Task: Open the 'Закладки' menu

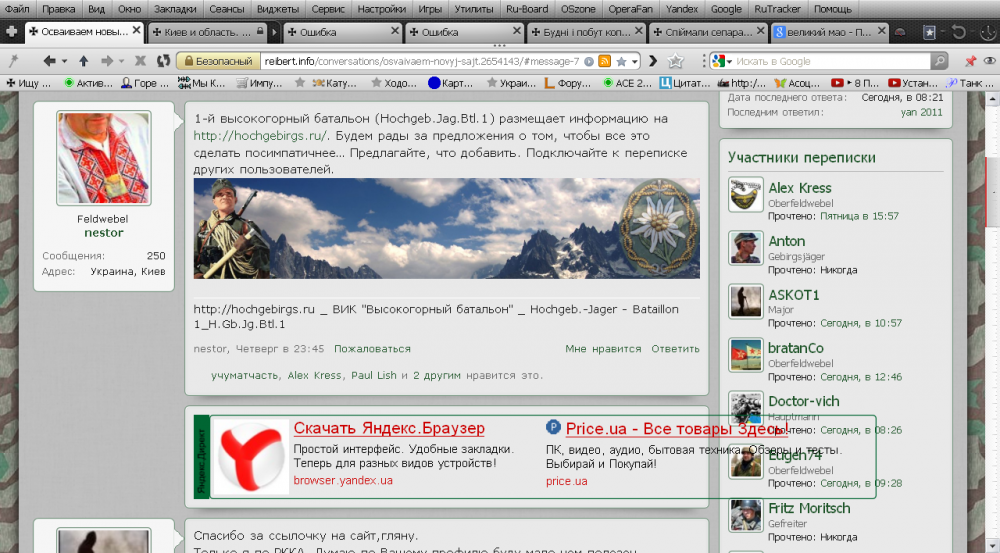Action: click(x=175, y=9)
